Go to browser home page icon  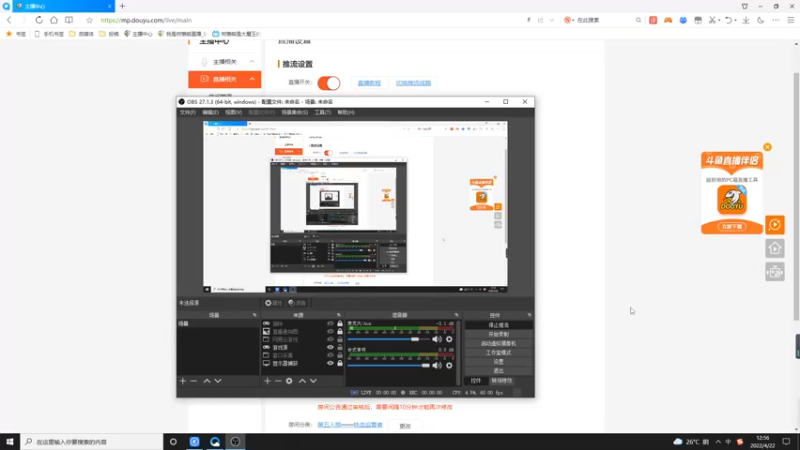[x=54, y=20]
